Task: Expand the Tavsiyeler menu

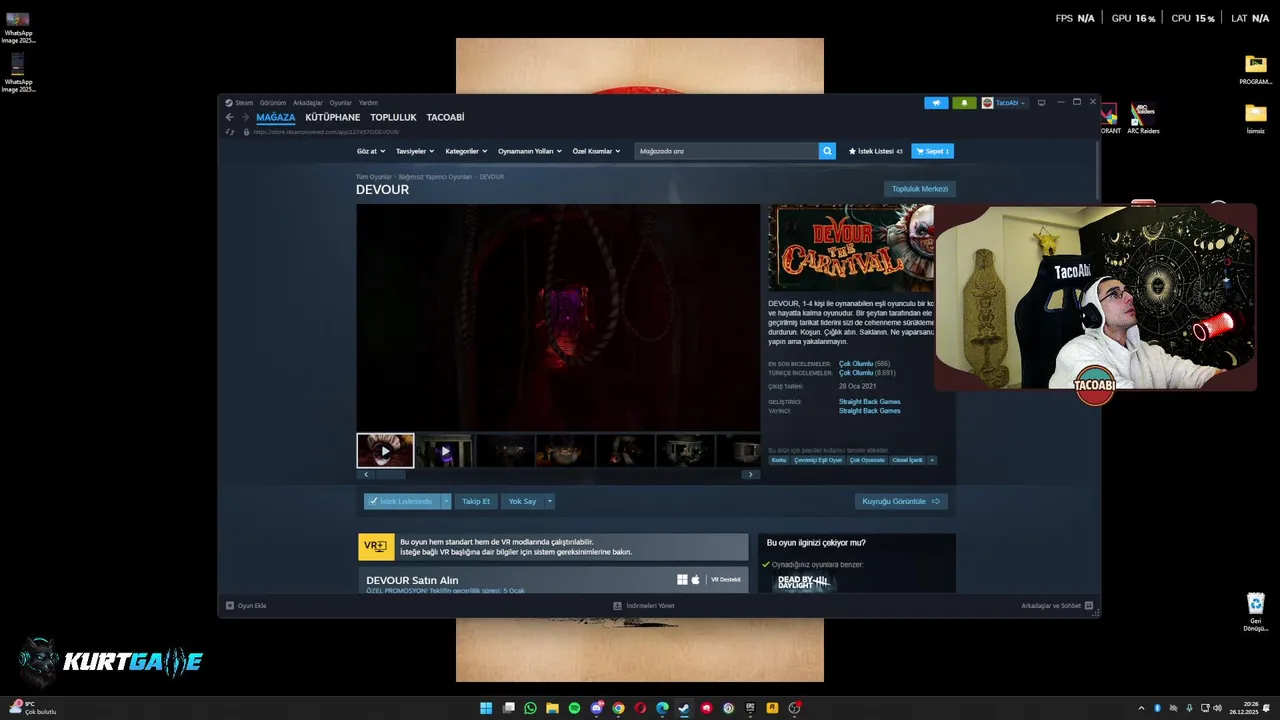Action: [x=415, y=151]
